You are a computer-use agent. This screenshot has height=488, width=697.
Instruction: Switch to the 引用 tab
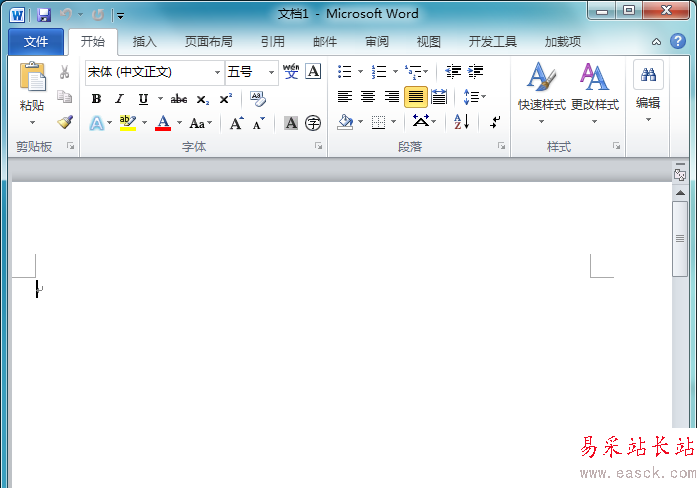272,42
